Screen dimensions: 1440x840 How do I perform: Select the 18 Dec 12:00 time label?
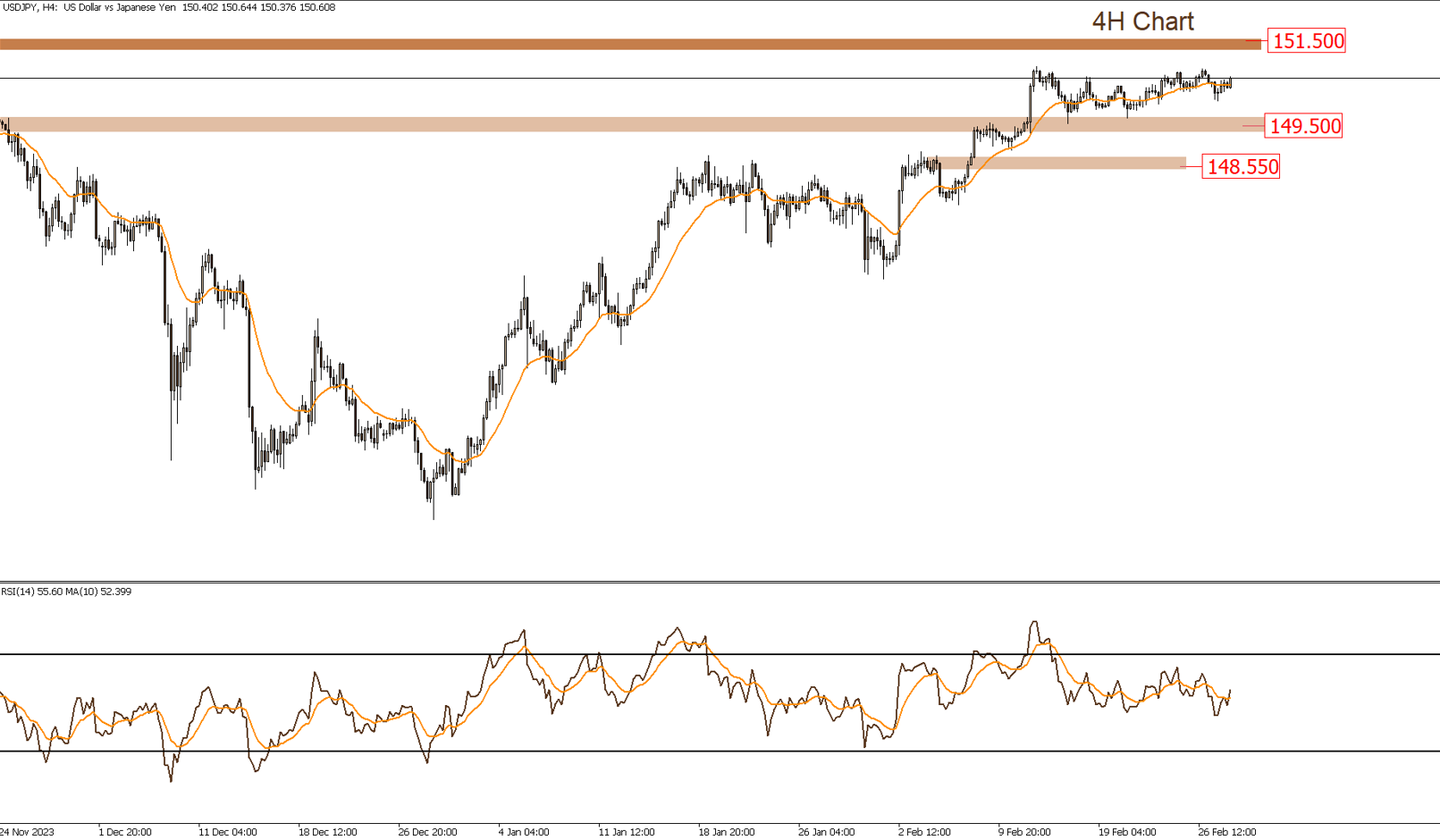coord(327,832)
